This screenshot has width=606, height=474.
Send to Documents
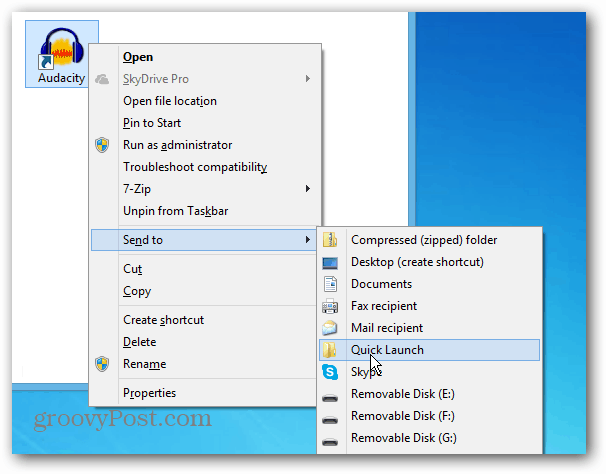point(429,284)
